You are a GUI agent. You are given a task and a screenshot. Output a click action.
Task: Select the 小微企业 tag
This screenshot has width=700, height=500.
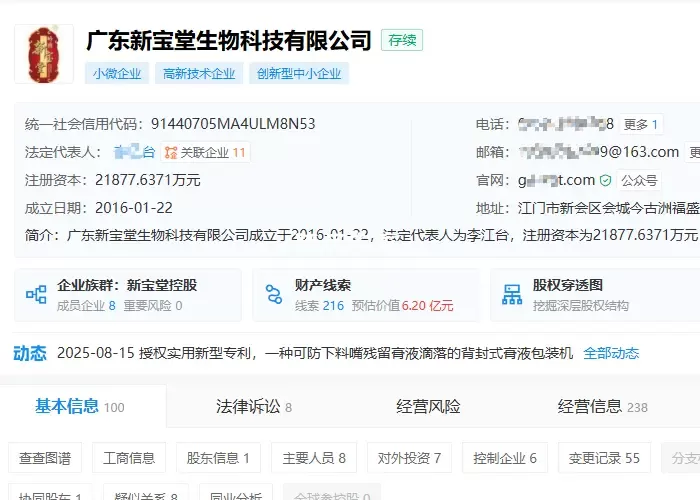click(117, 73)
